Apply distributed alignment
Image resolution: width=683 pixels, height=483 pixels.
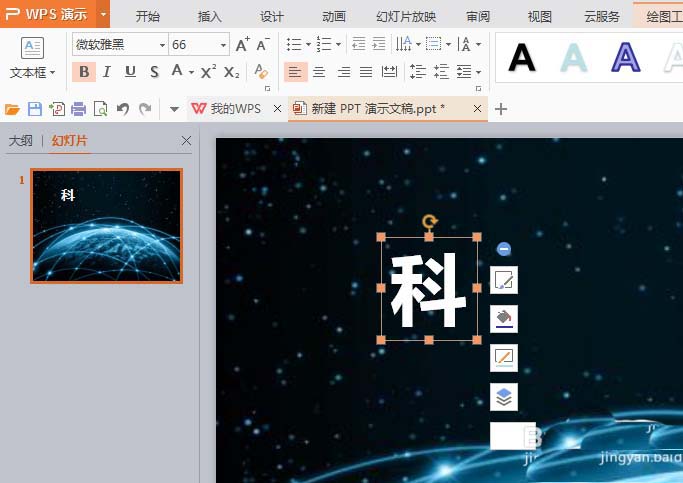pyautogui.click(x=389, y=72)
